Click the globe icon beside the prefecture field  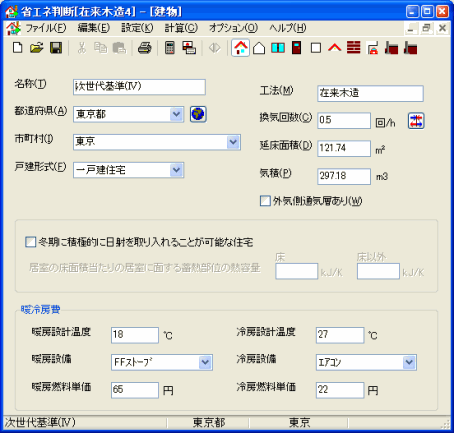click(198, 114)
